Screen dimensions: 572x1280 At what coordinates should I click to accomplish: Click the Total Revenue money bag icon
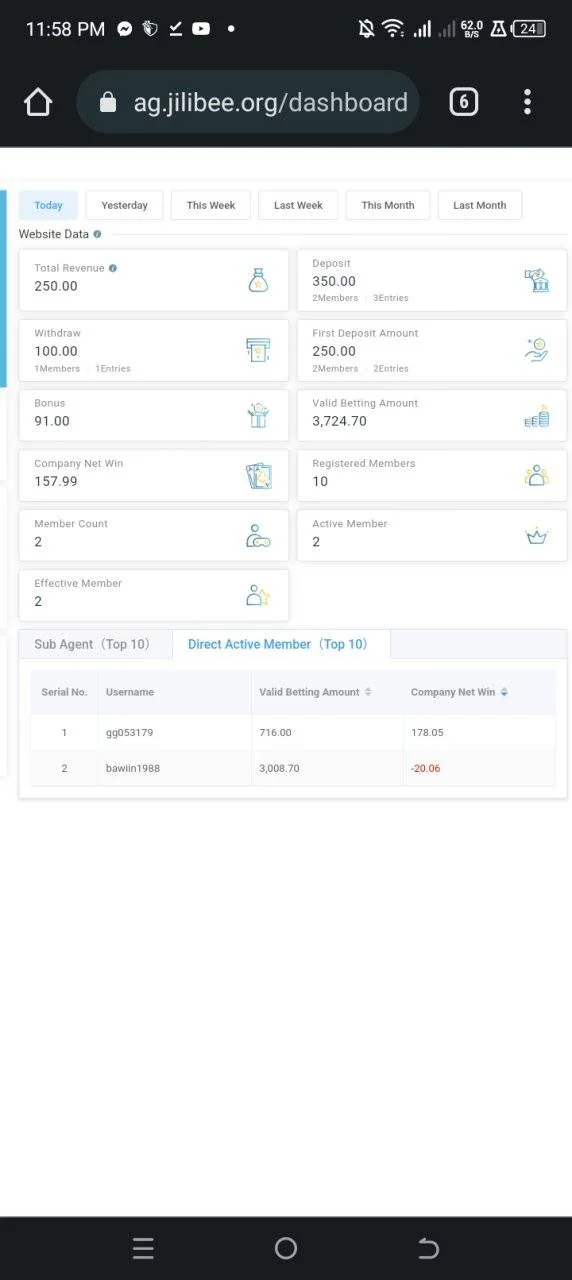coord(259,280)
